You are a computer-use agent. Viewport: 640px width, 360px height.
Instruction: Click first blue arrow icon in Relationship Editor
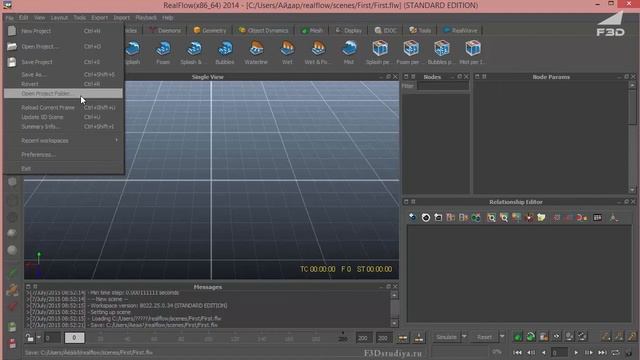tap(413, 217)
